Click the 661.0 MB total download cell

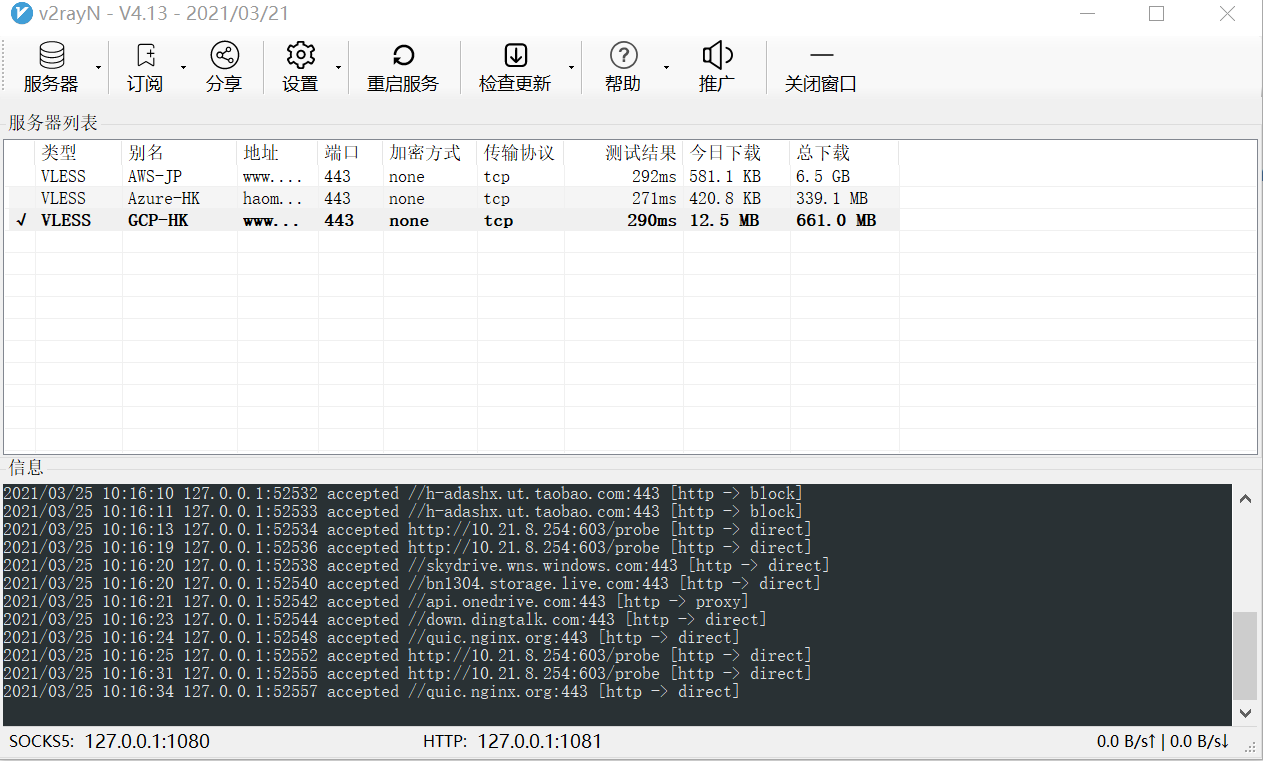click(836, 221)
